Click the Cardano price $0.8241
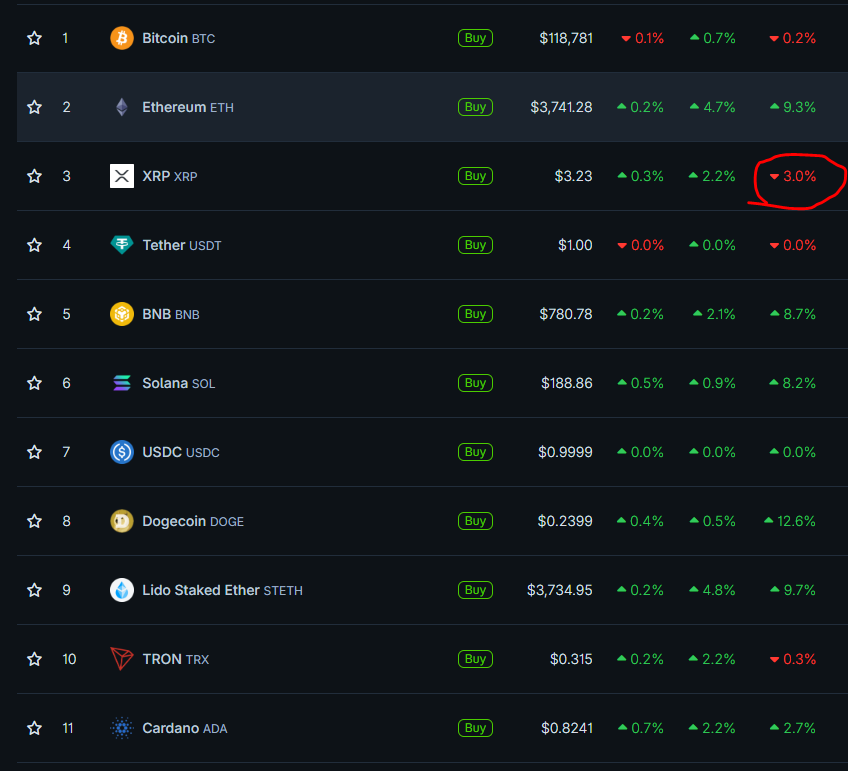The width and height of the screenshot is (848, 771). tap(567, 728)
